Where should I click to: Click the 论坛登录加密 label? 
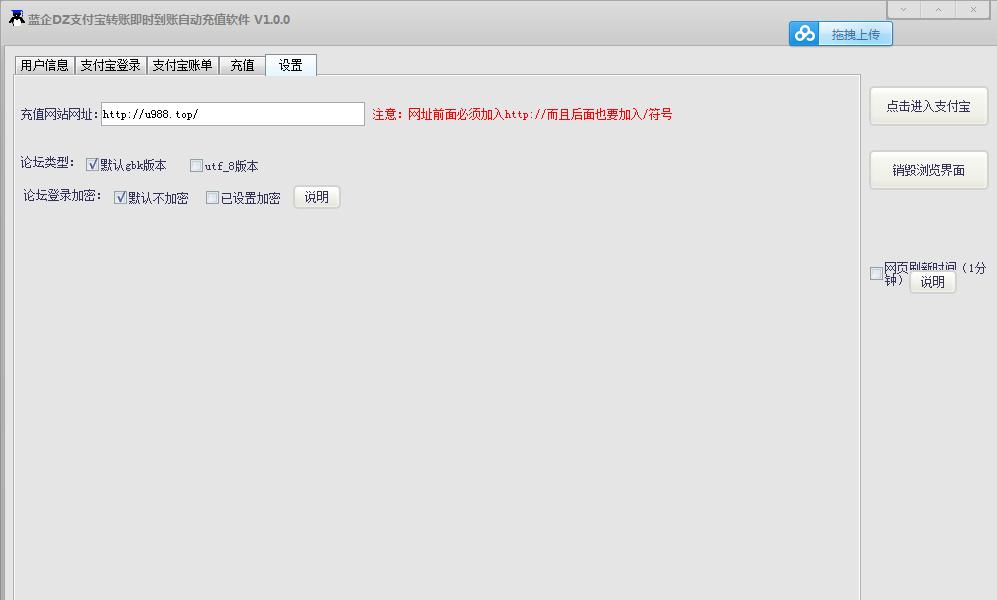62,196
